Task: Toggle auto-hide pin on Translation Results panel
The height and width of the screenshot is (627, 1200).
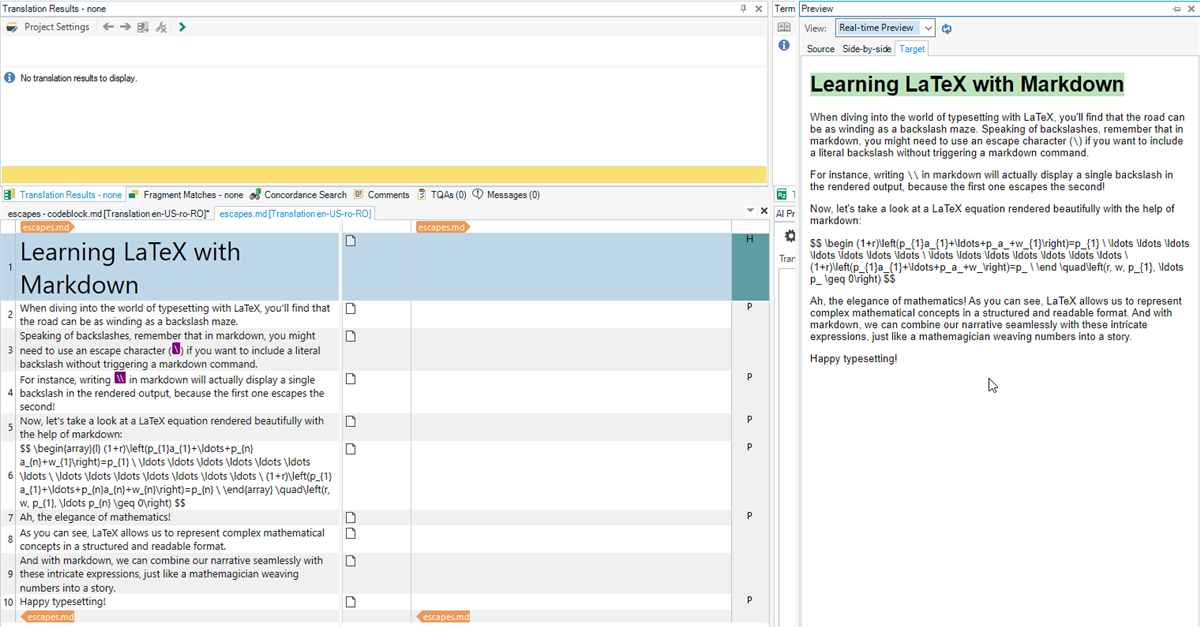Action: point(742,8)
